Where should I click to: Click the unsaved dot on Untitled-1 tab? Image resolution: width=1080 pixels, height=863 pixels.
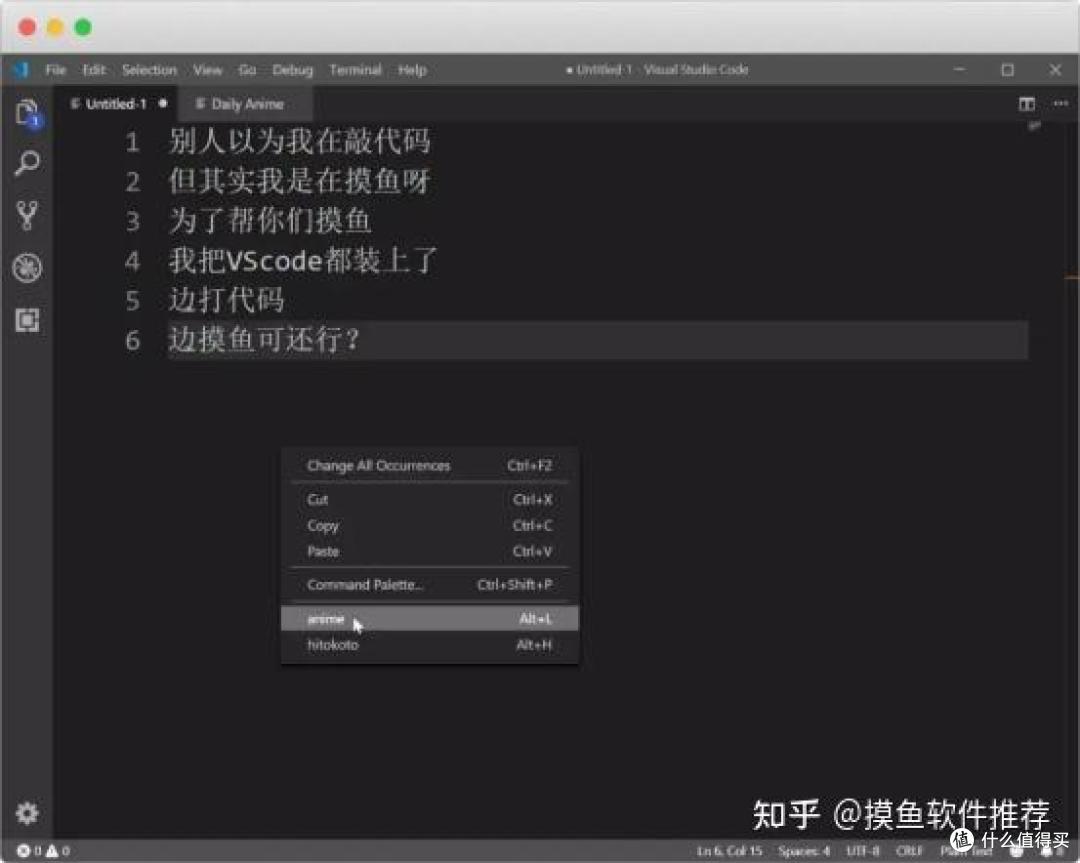click(163, 103)
